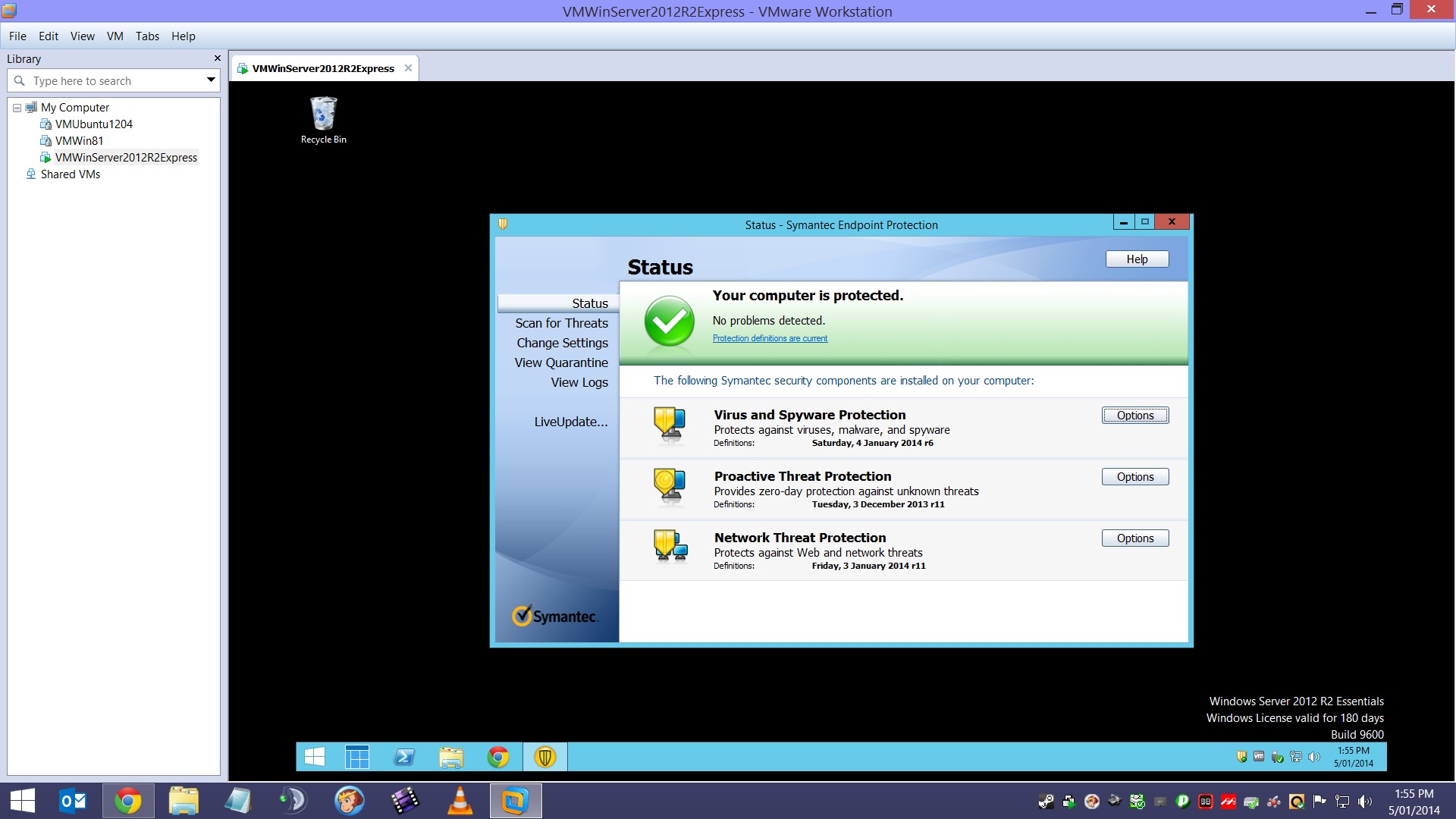Open the Tabs menu
The width and height of the screenshot is (1456, 819).
point(147,36)
